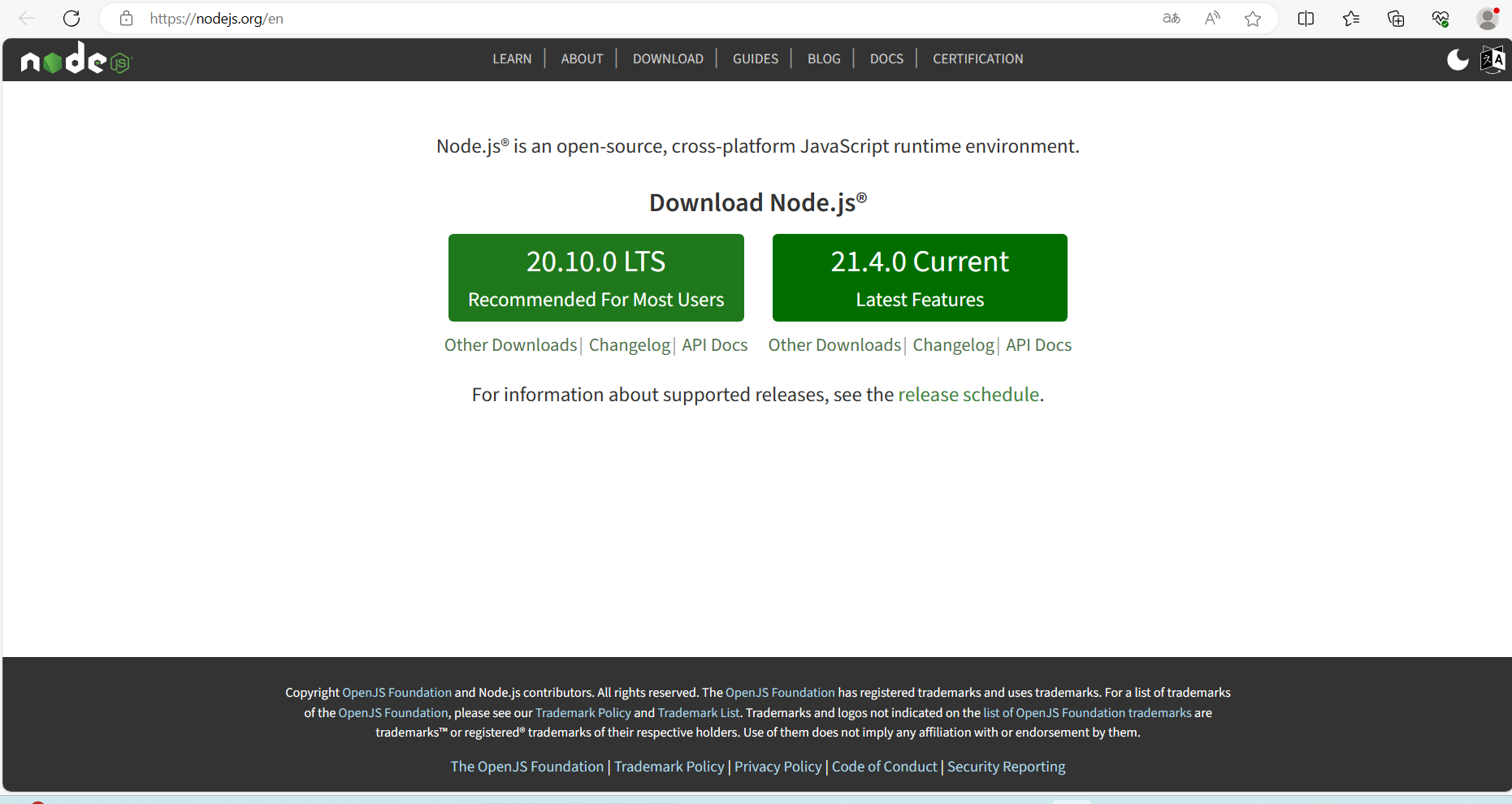Open the DOWNLOAD menu item
The image size is (1512, 804).
pos(668,58)
